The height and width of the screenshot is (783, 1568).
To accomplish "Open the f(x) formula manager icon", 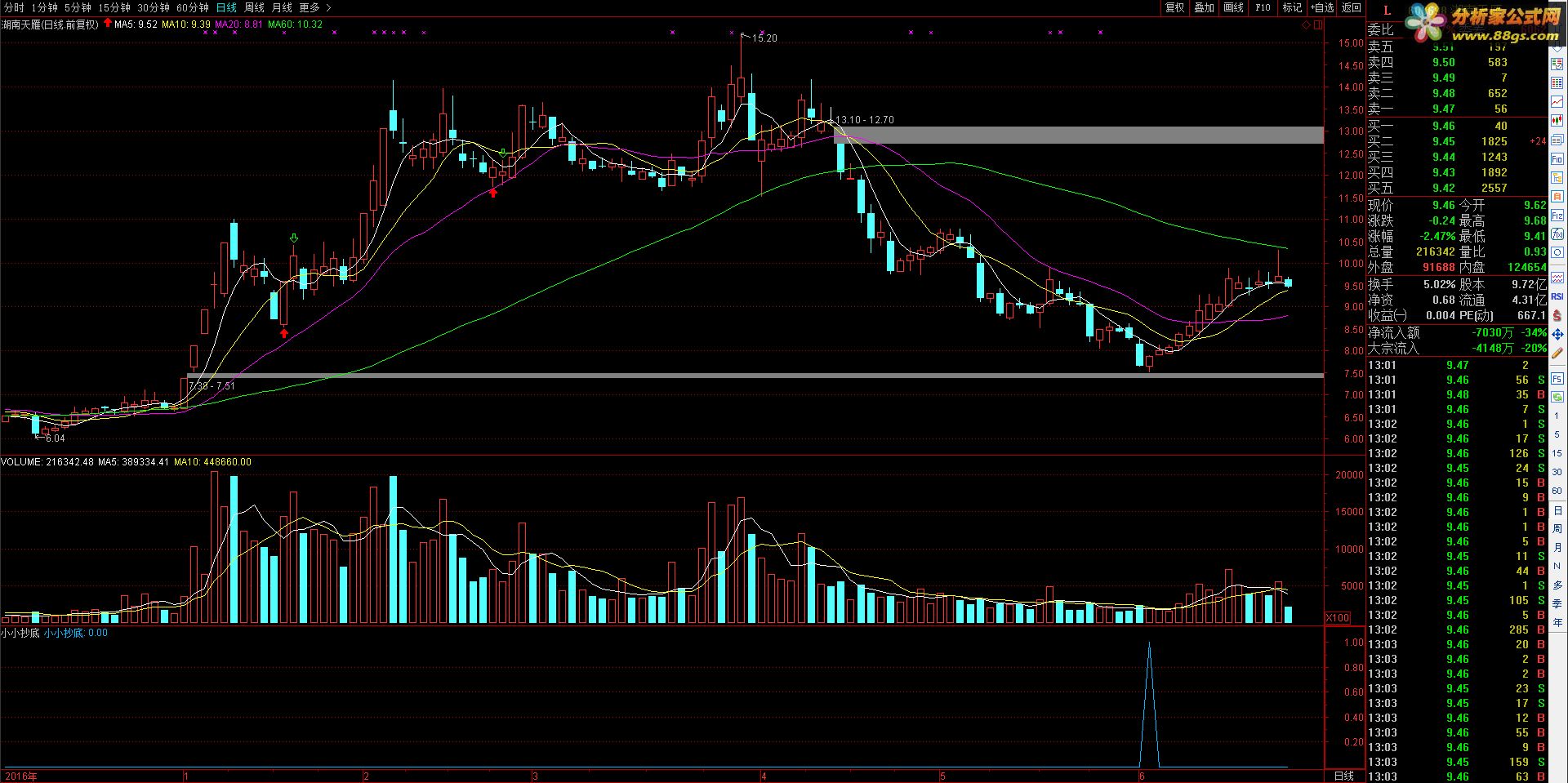I will (x=1557, y=234).
